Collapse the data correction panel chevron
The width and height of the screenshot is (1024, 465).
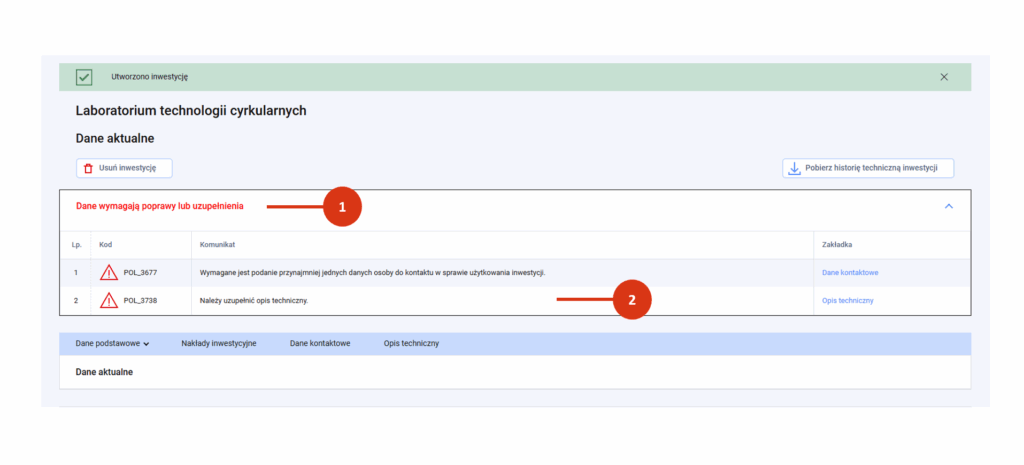click(949, 206)
